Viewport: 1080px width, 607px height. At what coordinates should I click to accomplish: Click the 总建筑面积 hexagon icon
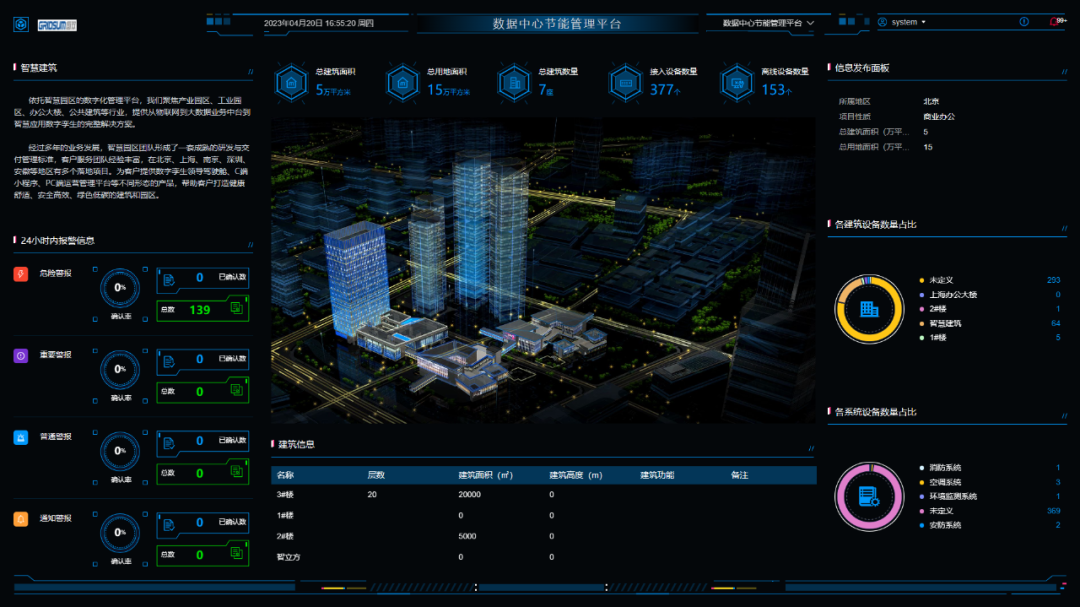[x=291, y=83]
